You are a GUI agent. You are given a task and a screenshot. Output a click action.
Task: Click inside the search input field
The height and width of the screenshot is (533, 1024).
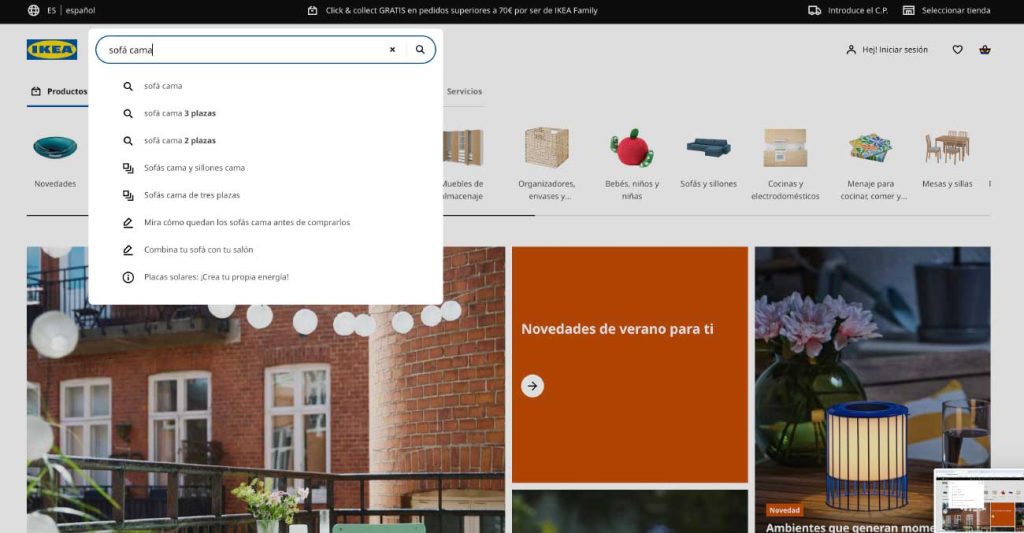click(250, 50)
